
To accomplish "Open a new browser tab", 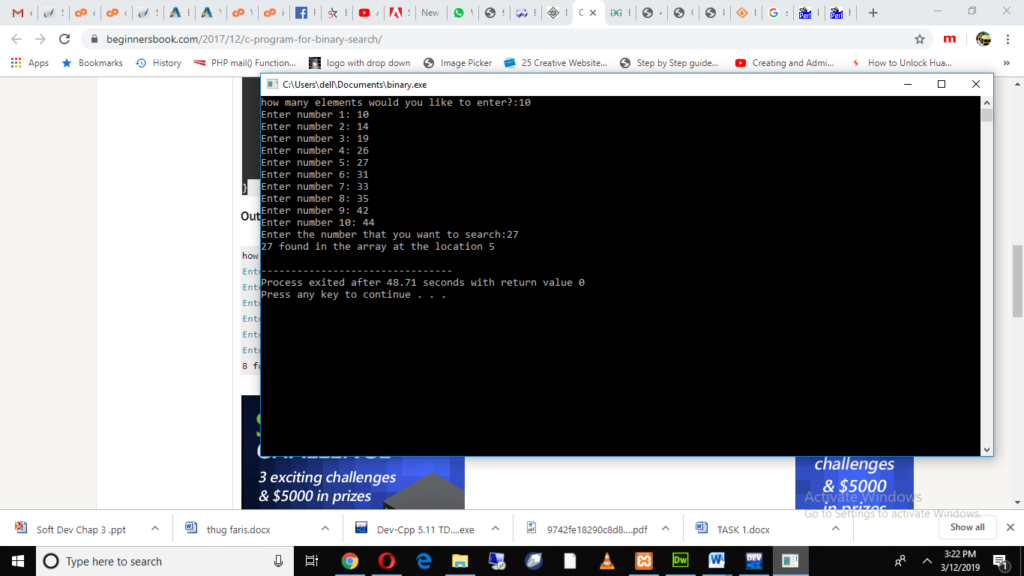I will pyautogui.click(x=872, y=12).
